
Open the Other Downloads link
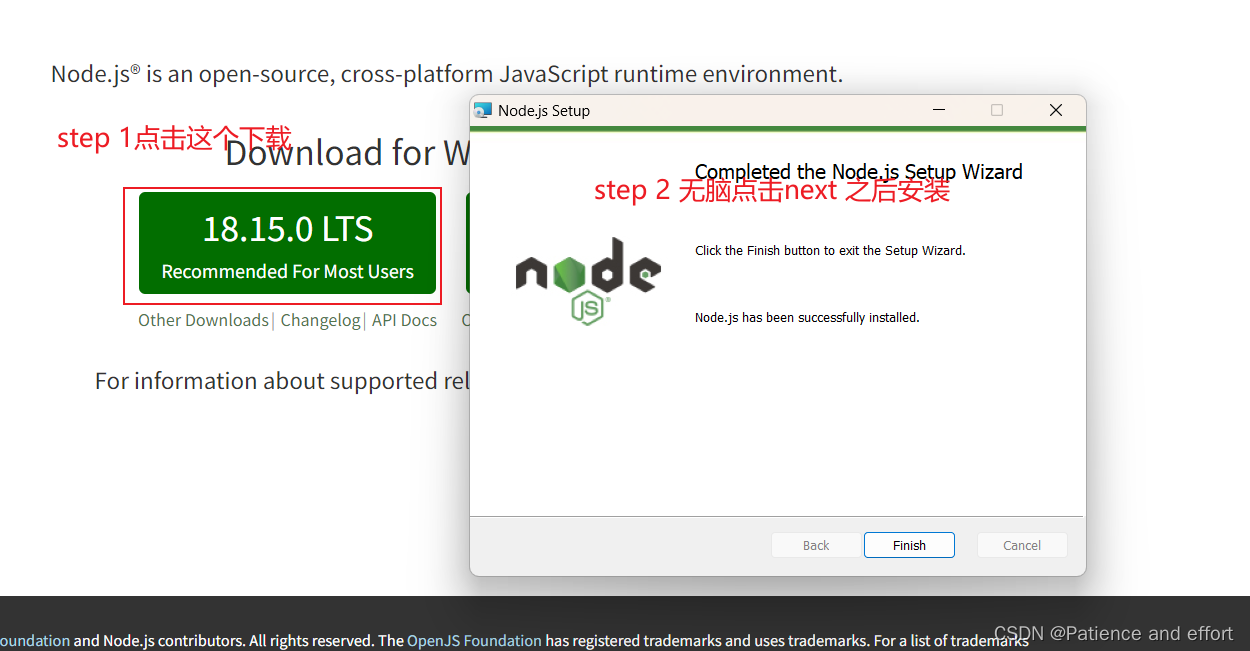pyautogui.click(x=203, y=320)
